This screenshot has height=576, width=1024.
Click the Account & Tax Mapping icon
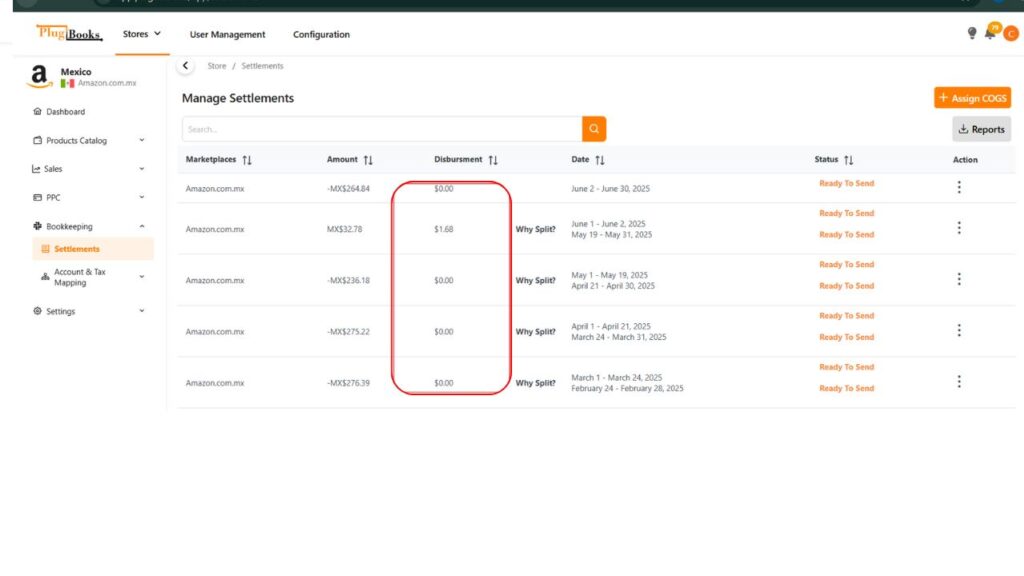click(45, 277)
